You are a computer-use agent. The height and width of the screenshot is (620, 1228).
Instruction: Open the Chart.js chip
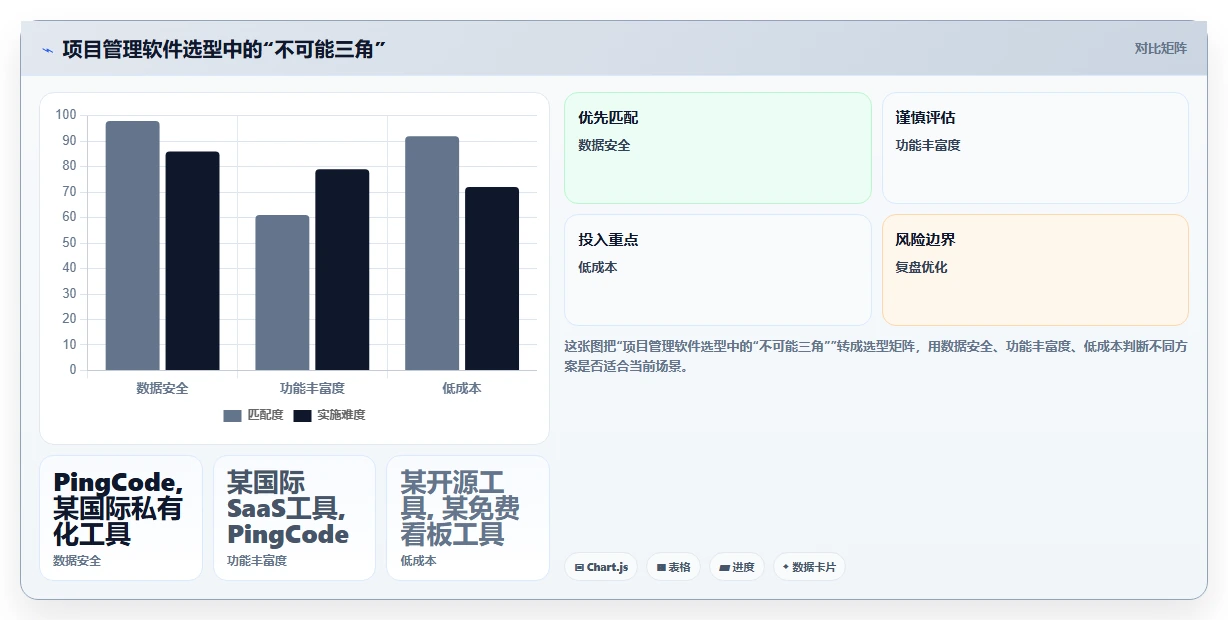point(601,567)
